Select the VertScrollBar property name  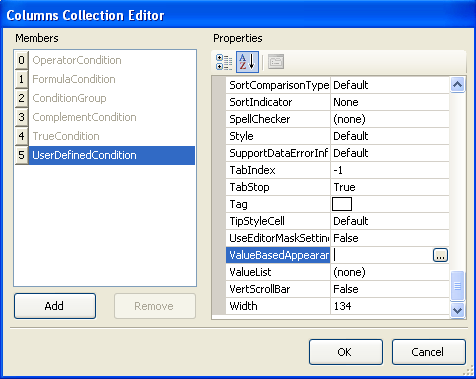click(x=278, y=289)
